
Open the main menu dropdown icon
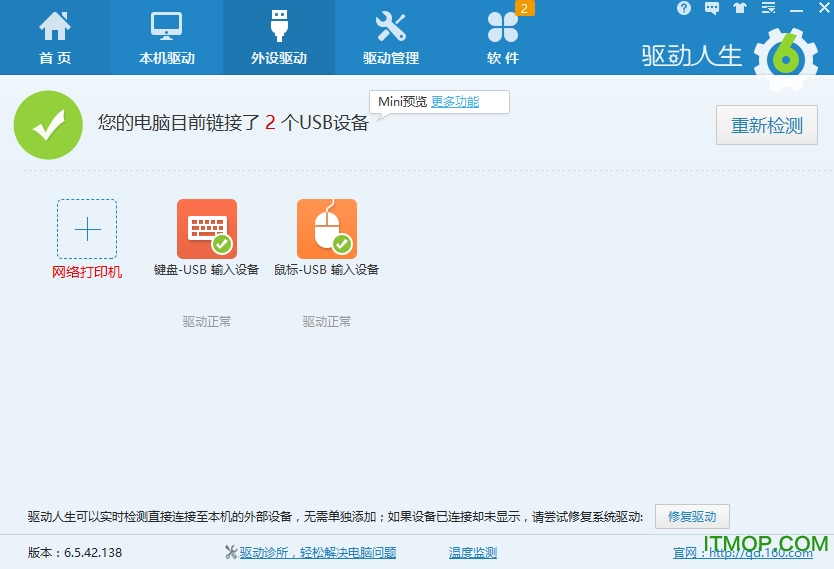pyautogui.click(x=768, y=8)
